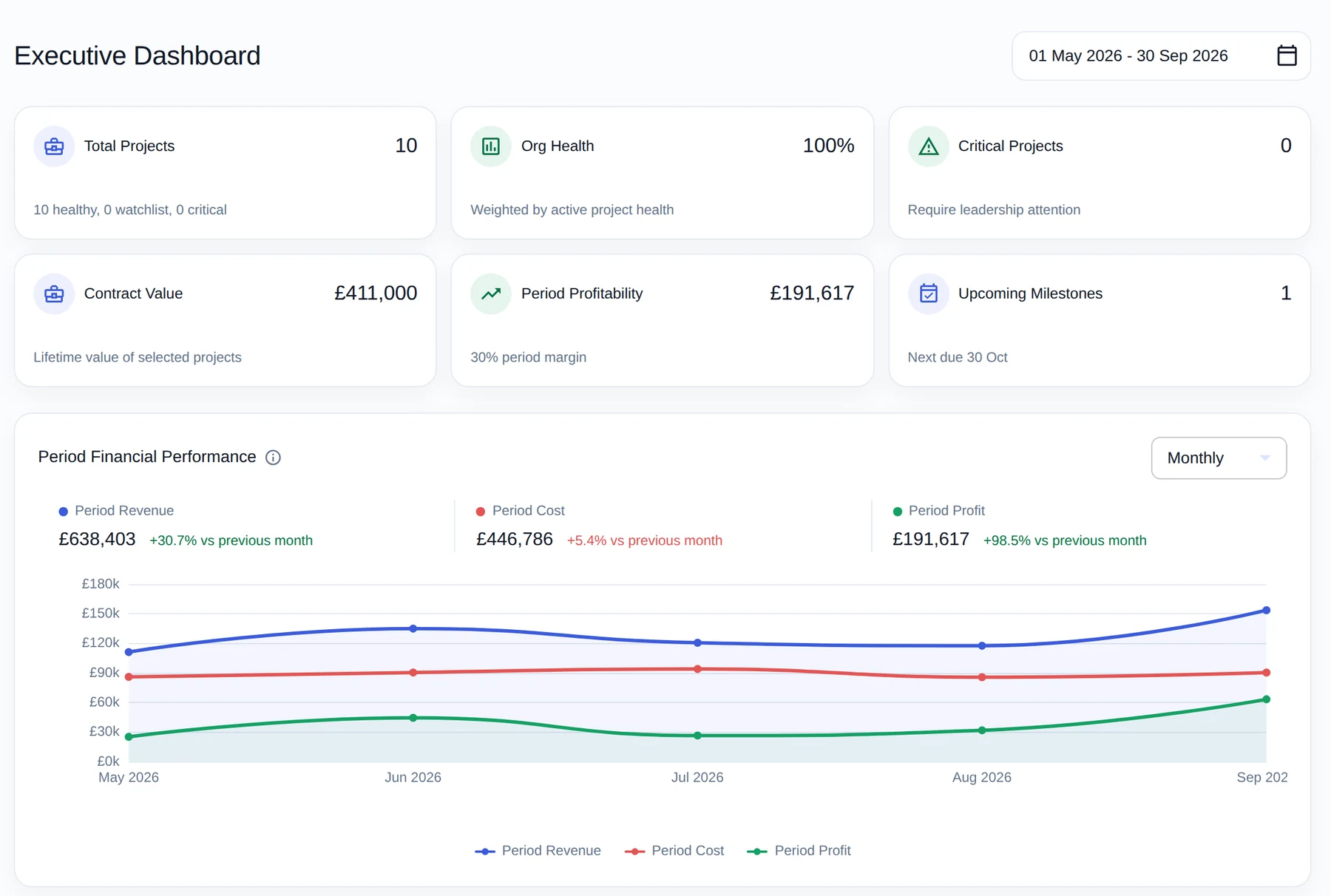This screenshot has width=1331, height=896.
Task: Click the Upcoming Milestones card title
Action: [1030, 294]
